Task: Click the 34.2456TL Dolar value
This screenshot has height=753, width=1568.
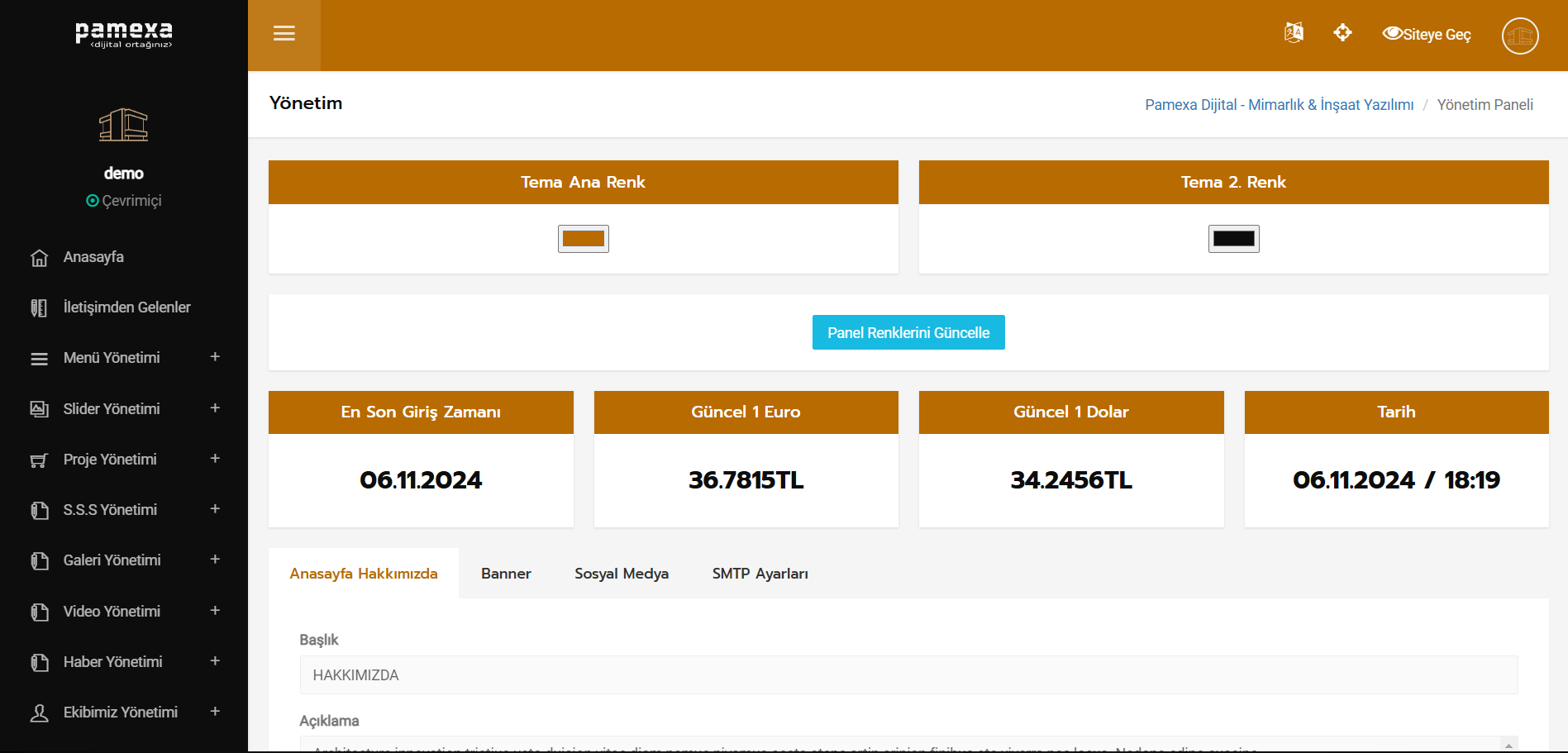Action: [x=1071, y=480]
